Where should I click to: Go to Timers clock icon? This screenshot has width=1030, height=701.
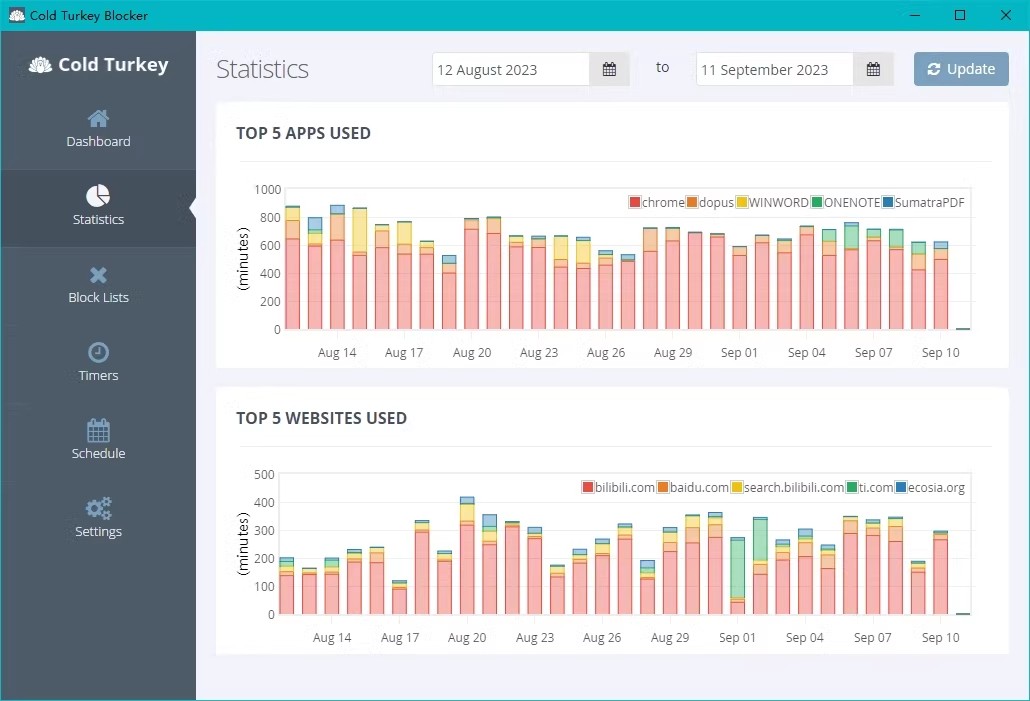coord(98,353)
